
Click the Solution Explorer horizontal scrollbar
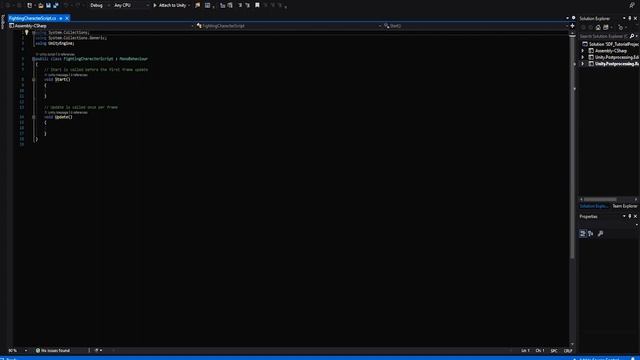600,199
